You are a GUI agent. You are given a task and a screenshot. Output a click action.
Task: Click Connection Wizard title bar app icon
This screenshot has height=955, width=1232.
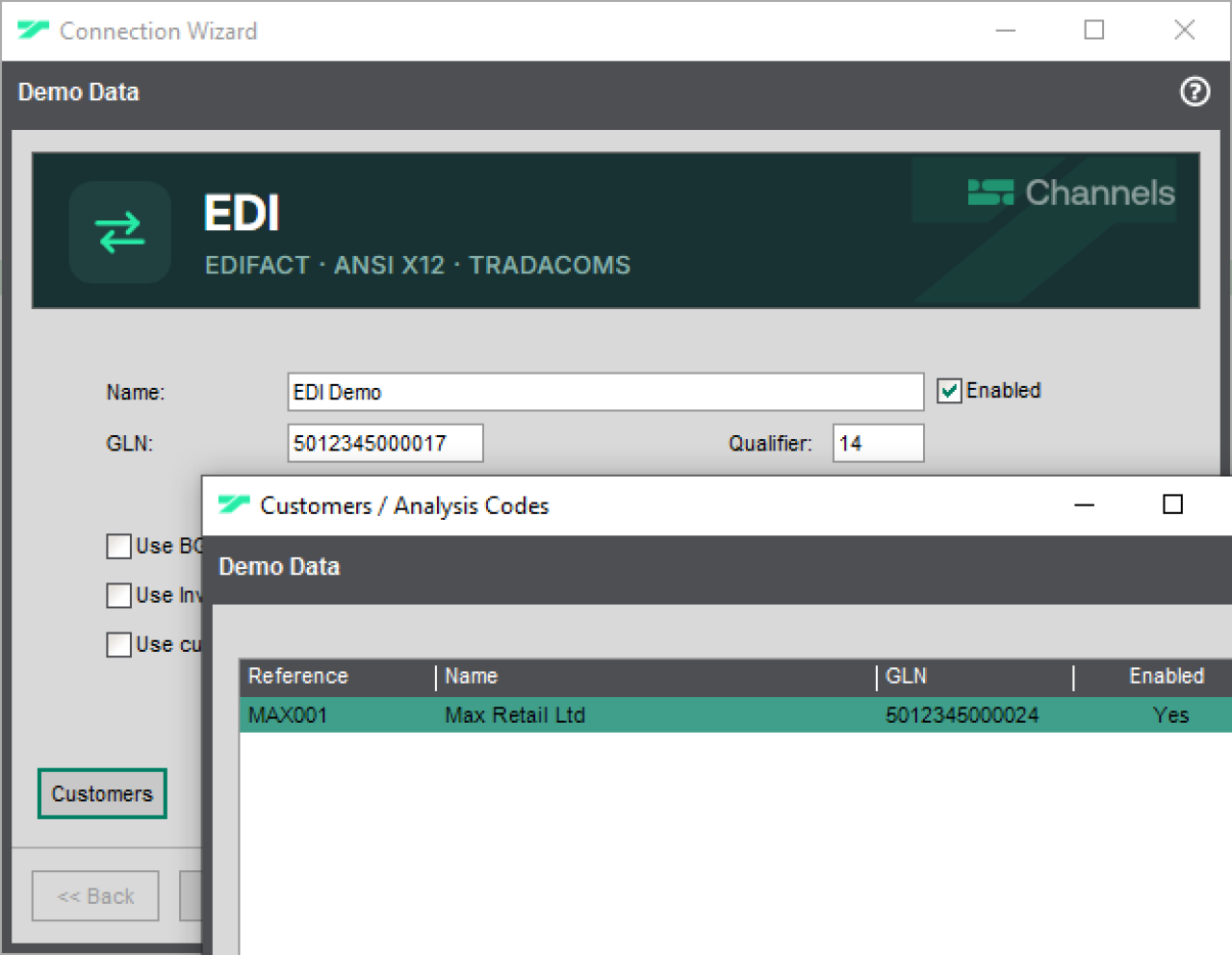(34, 30)
